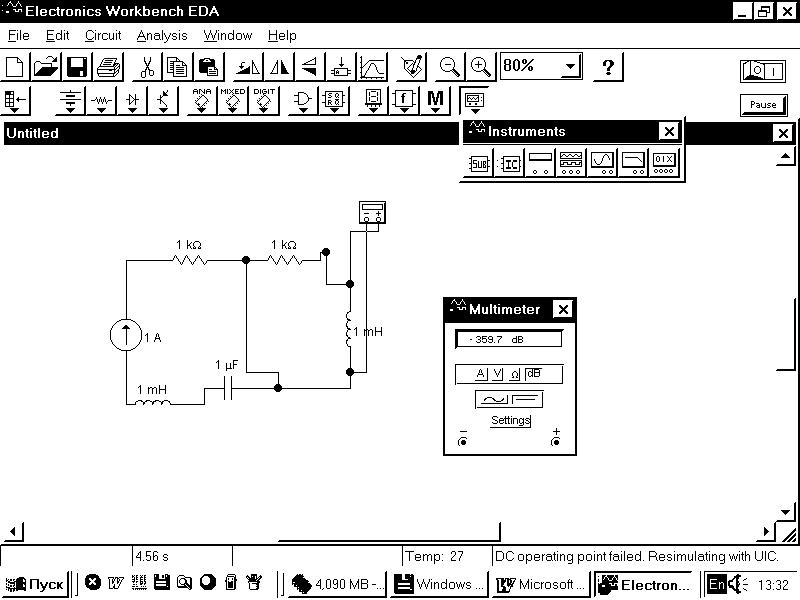This screenshot has height=600, width=800.
Task: Open the Favorites parts bin
Action: tap(15, 100)
